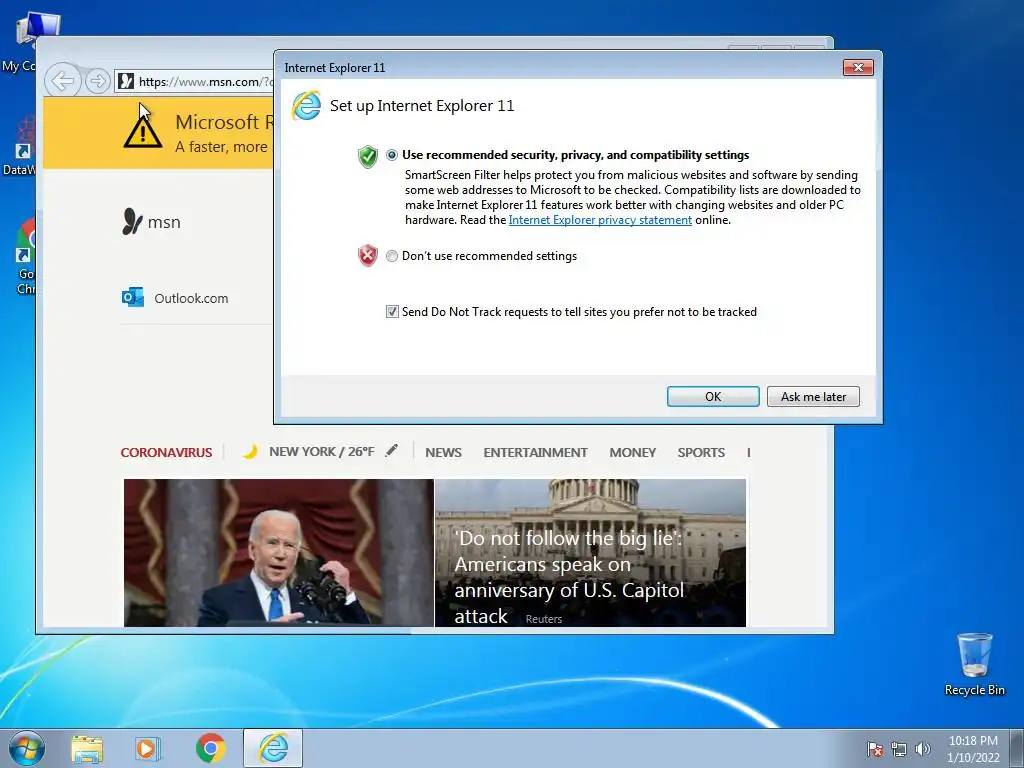Go back using browser Back arrow
The image size is (1024, 768).
point(63,81)
